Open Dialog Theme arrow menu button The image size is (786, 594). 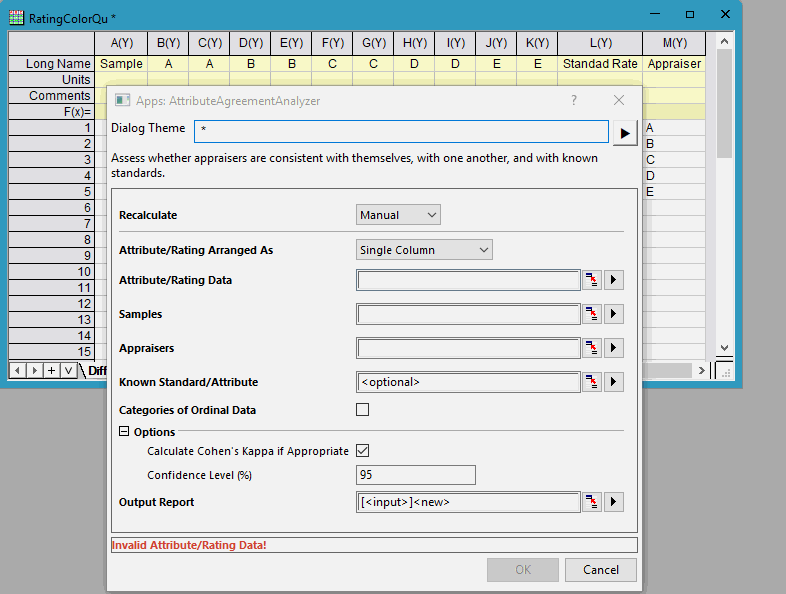point(625,132)
